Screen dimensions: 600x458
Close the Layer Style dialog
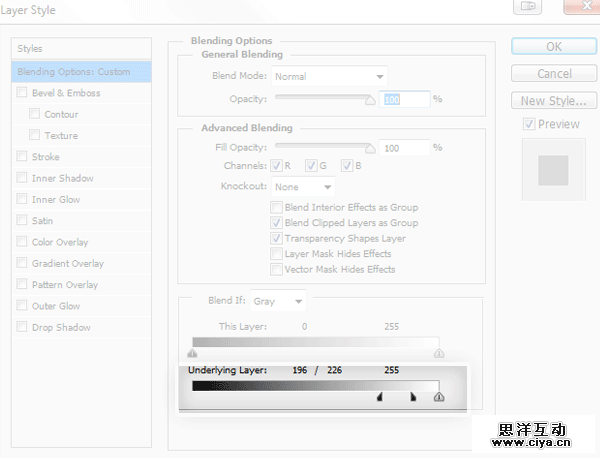click(582, 6)
